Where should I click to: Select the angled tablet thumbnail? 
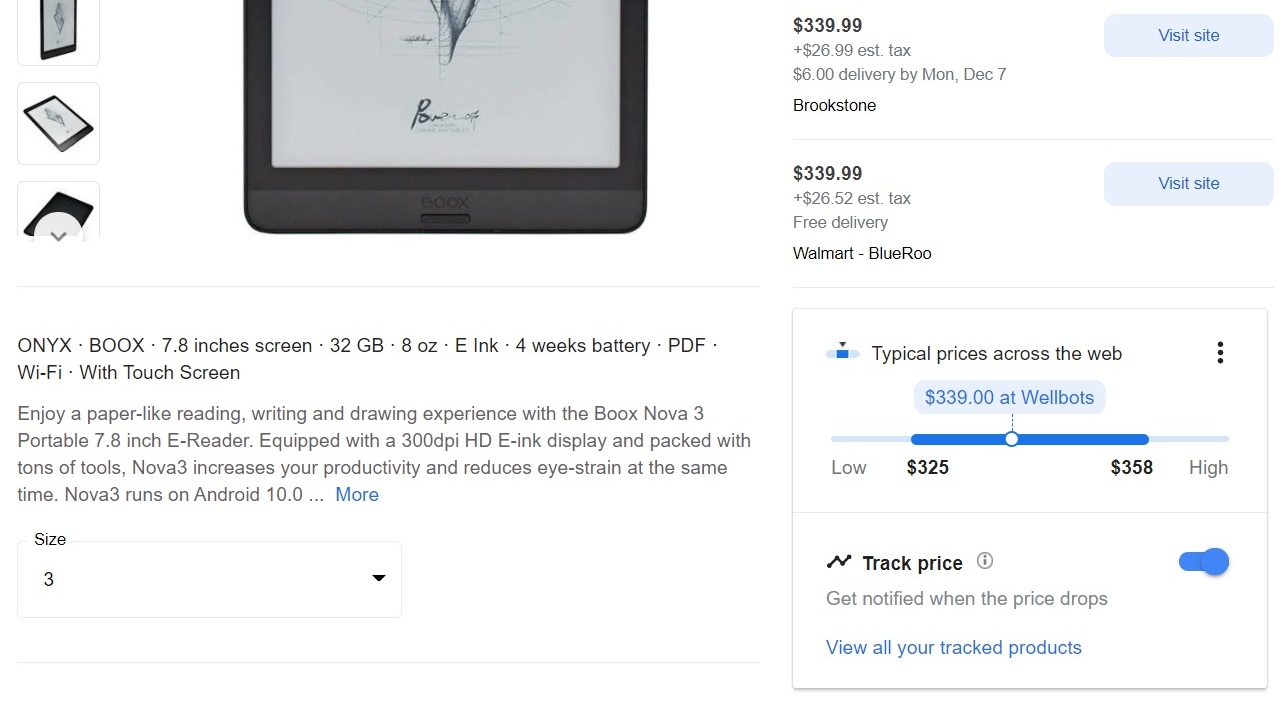click(x=58, y=123)
